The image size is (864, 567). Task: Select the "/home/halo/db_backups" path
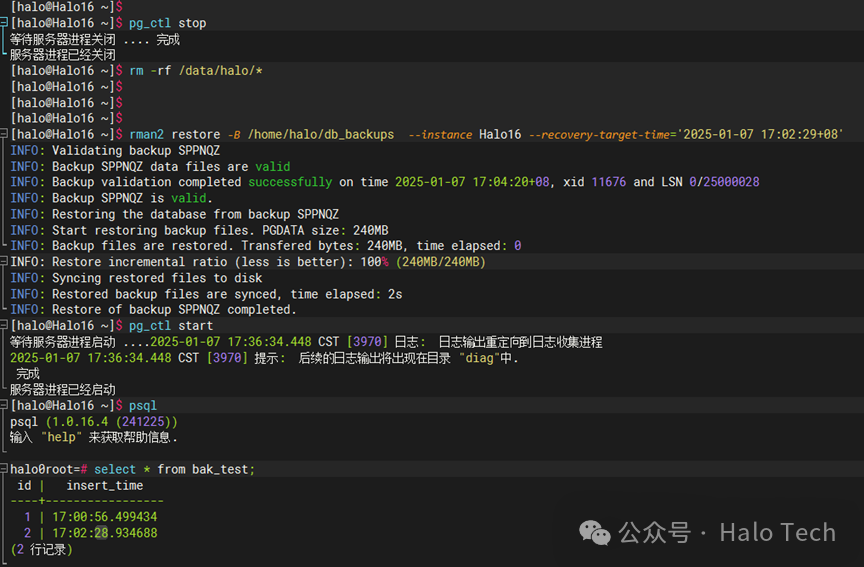click(321, 134)
